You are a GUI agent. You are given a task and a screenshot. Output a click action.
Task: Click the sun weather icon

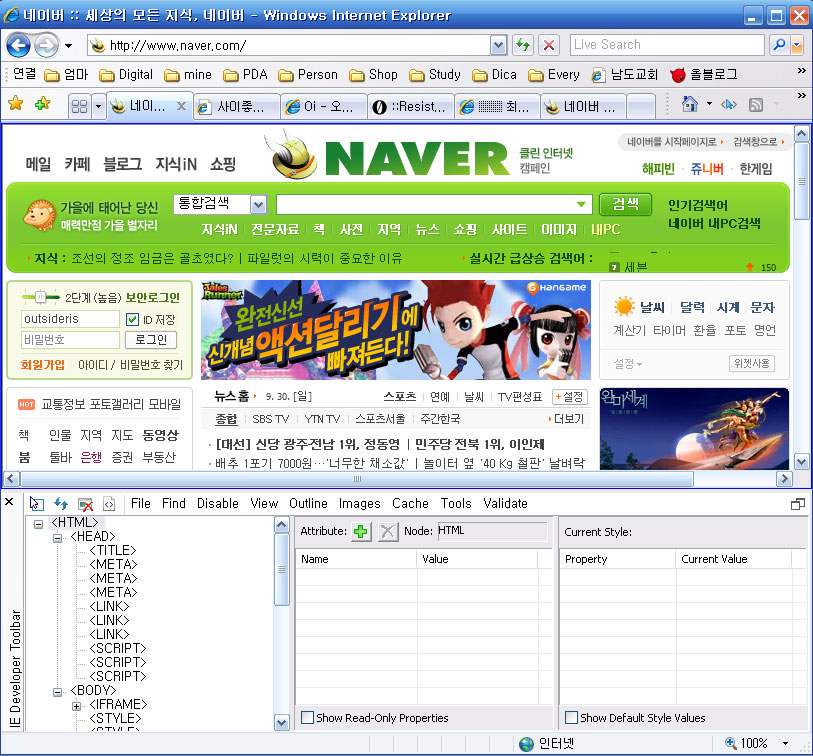tap(624, 306)
